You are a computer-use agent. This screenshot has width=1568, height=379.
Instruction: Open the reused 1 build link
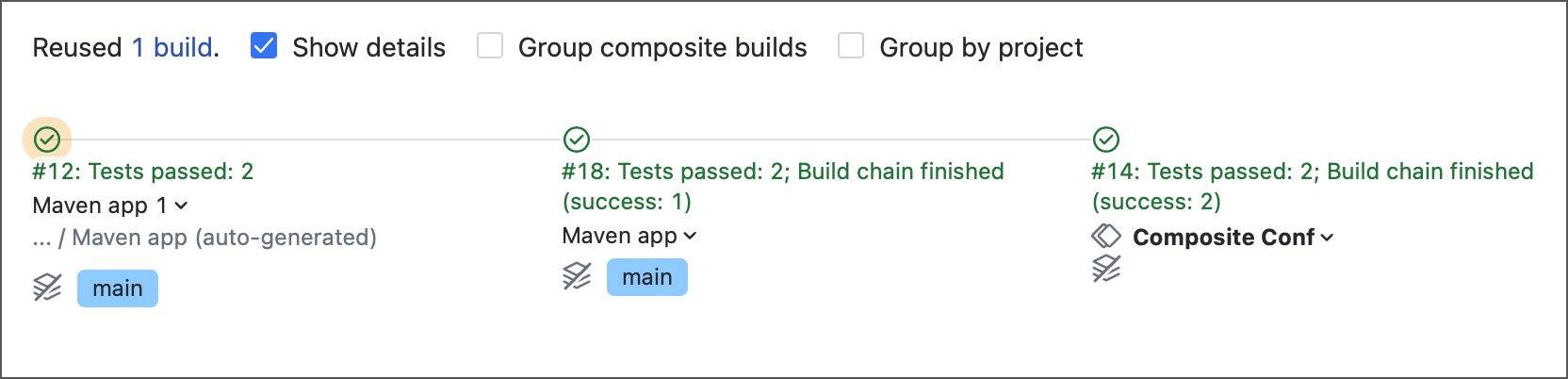click(x=173, y=47)
